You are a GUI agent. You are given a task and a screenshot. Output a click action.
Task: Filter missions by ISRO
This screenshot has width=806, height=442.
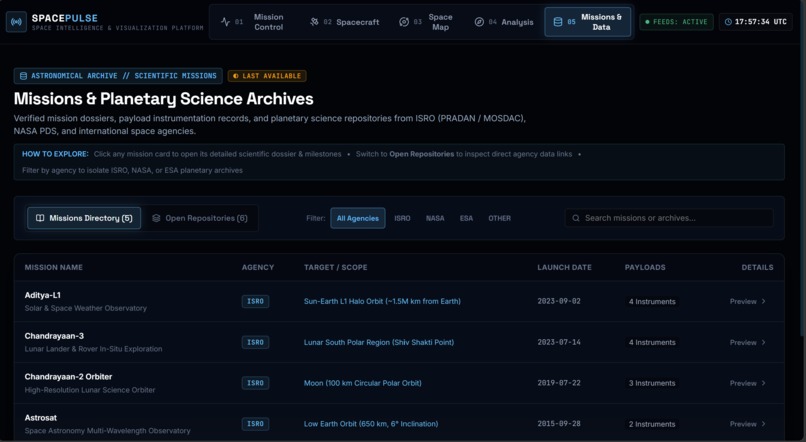(402, 218)
